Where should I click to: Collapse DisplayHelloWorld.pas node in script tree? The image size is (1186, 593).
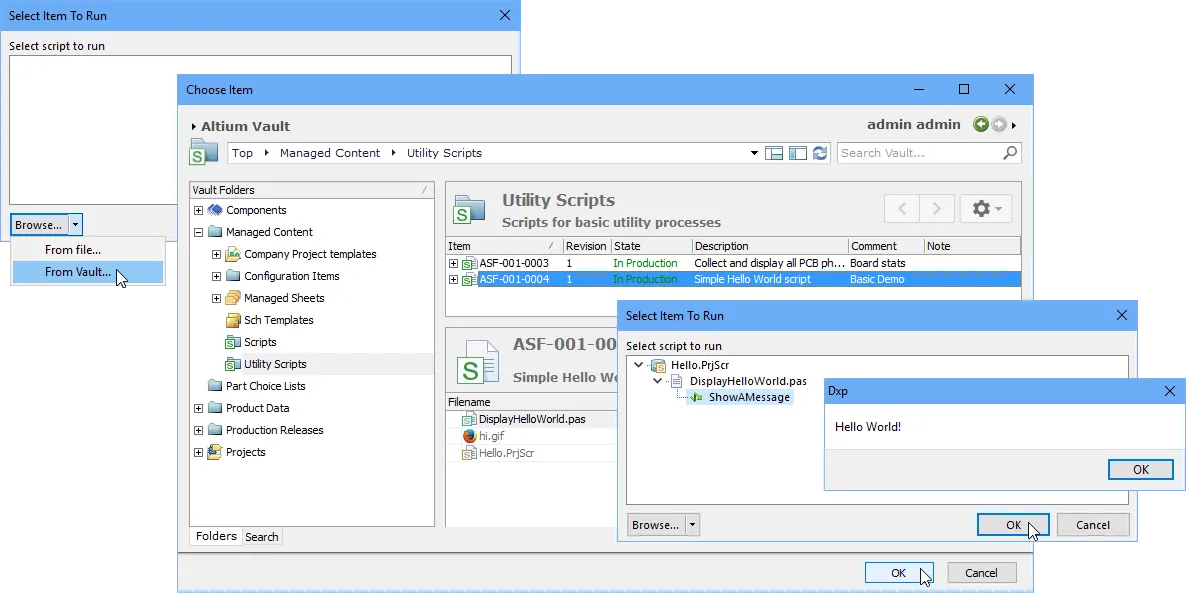[657, 380]
